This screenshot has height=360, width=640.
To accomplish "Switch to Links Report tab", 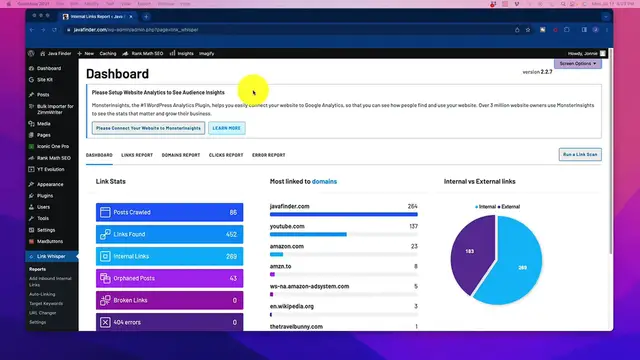I will tap(137, 155).
